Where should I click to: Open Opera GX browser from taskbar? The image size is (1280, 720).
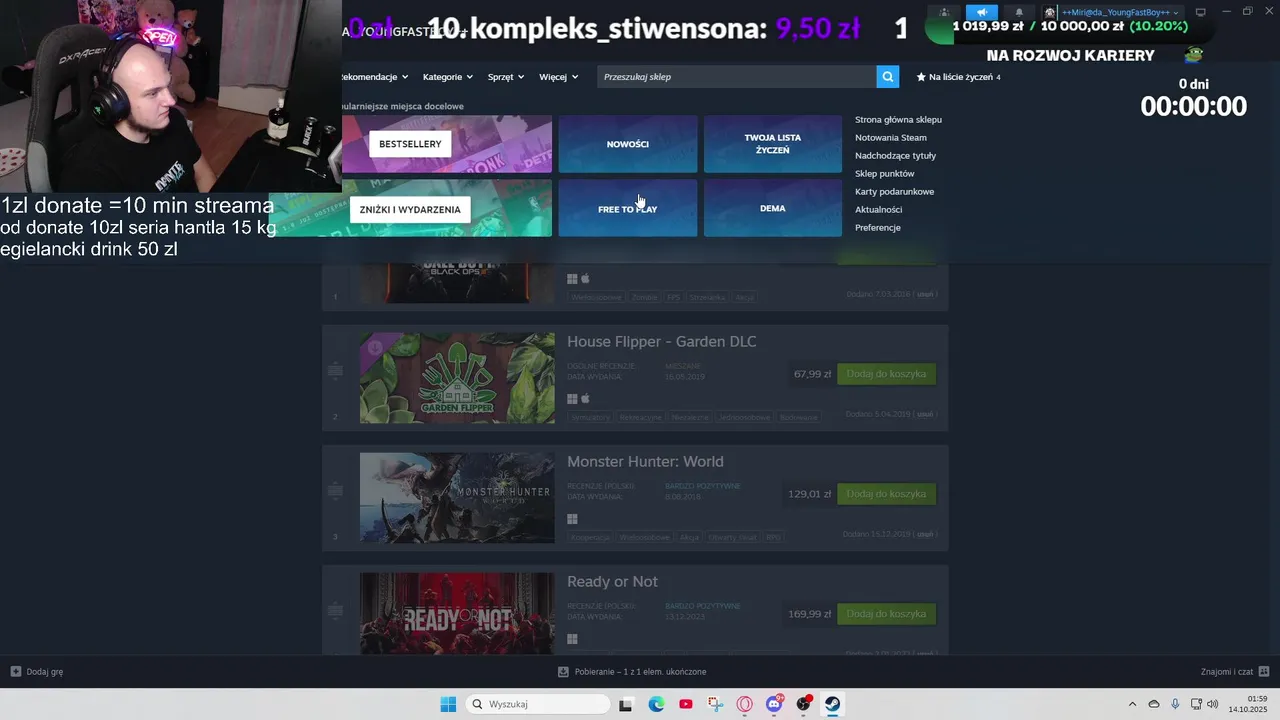[x=745, y=704]
